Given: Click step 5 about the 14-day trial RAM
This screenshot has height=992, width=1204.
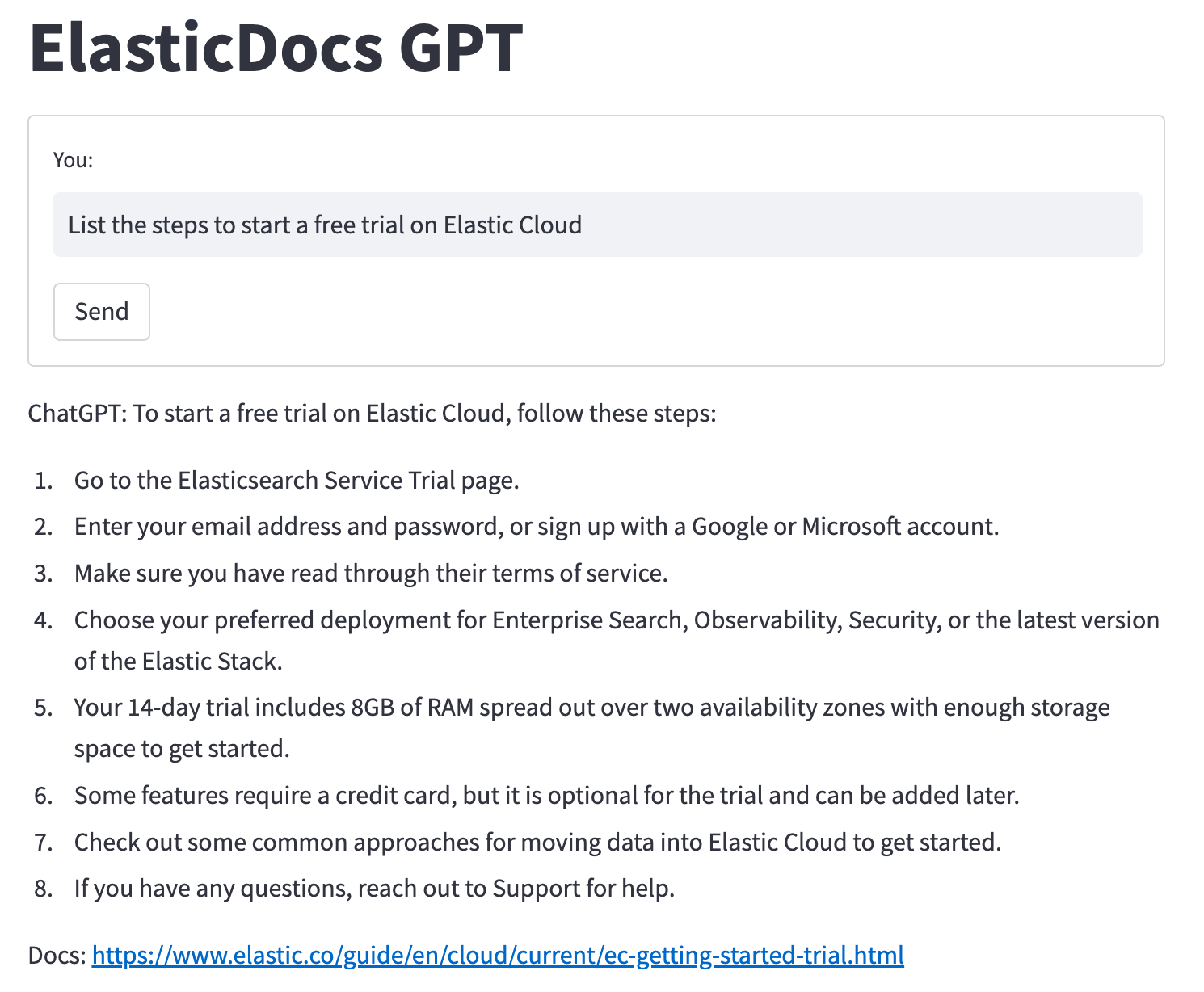Looking at the screenshot, I should tap(591, 707).
